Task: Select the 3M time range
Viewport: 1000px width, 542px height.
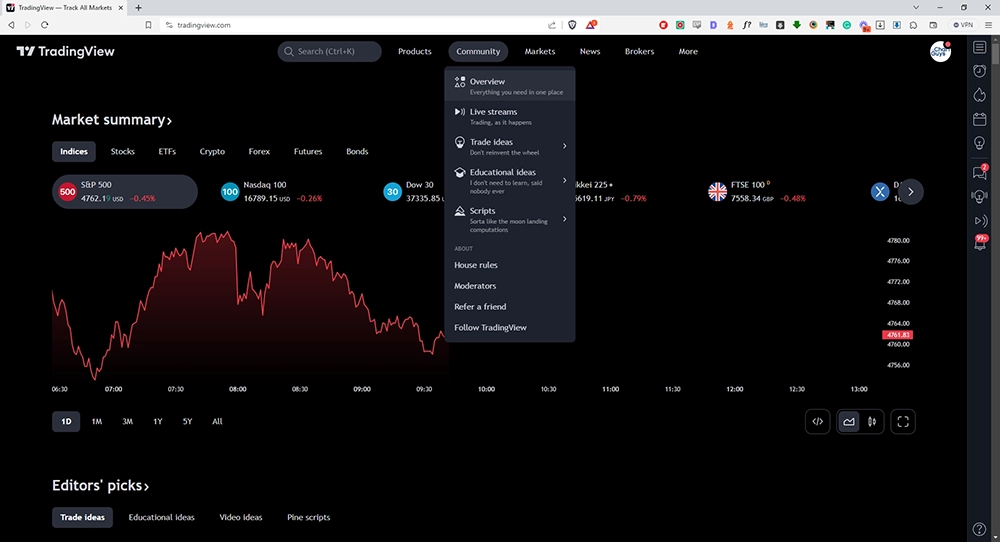Action: click(x=128, y=421)
